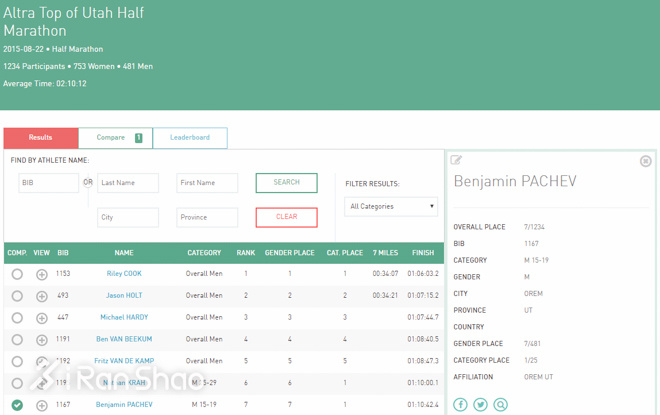
Task: Close the Benjamin PACHEV detail panel
Action: click(x=645, y=161)
